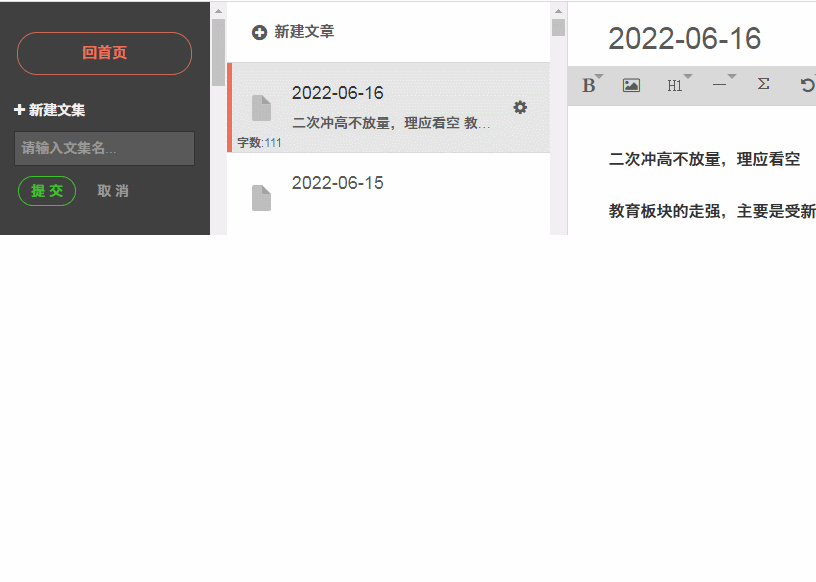Click the article list scrollbar up arrow

pos(558,11)
